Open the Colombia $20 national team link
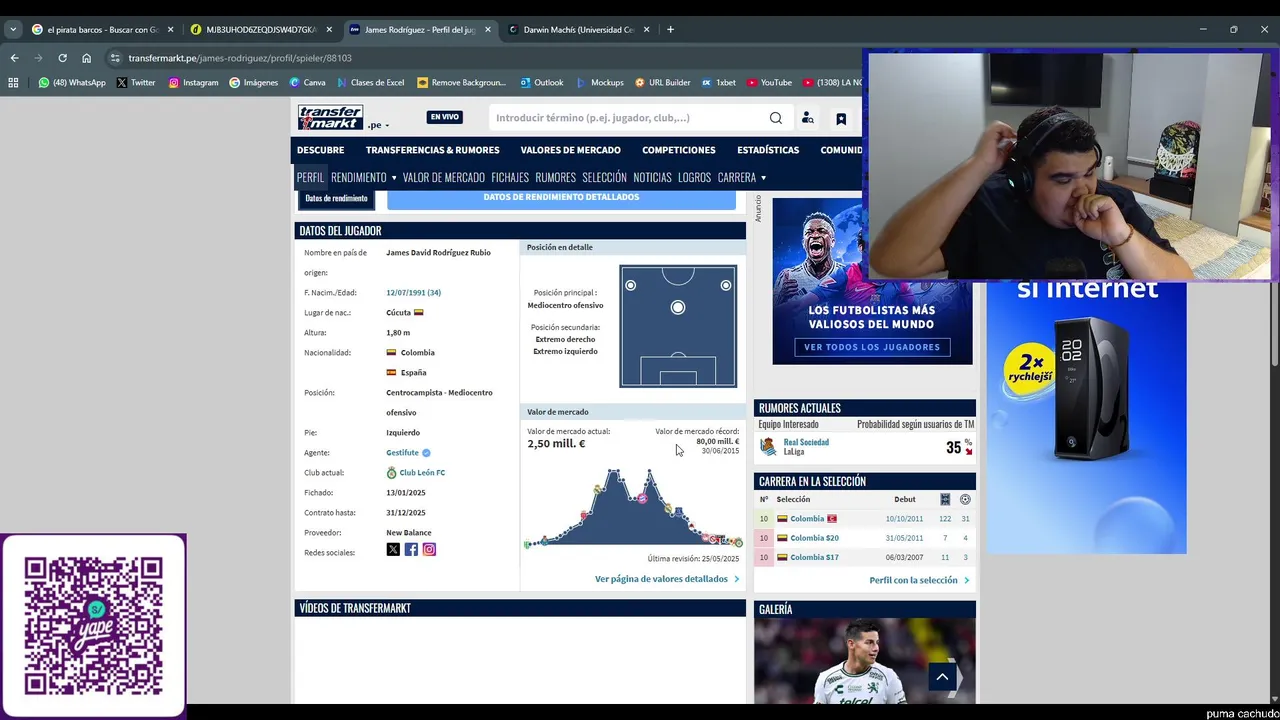The width and height of the screenshot is (1280, 720). tap(814, 538)
